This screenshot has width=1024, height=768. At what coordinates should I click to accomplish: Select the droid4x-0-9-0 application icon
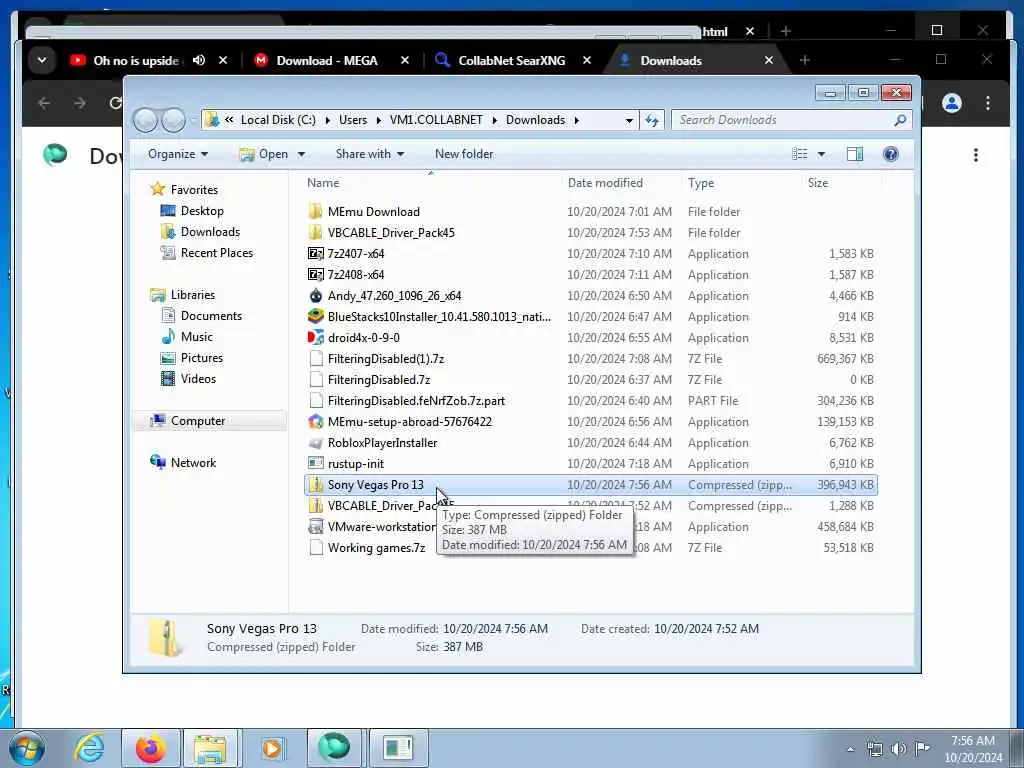(x=316, y=338)
